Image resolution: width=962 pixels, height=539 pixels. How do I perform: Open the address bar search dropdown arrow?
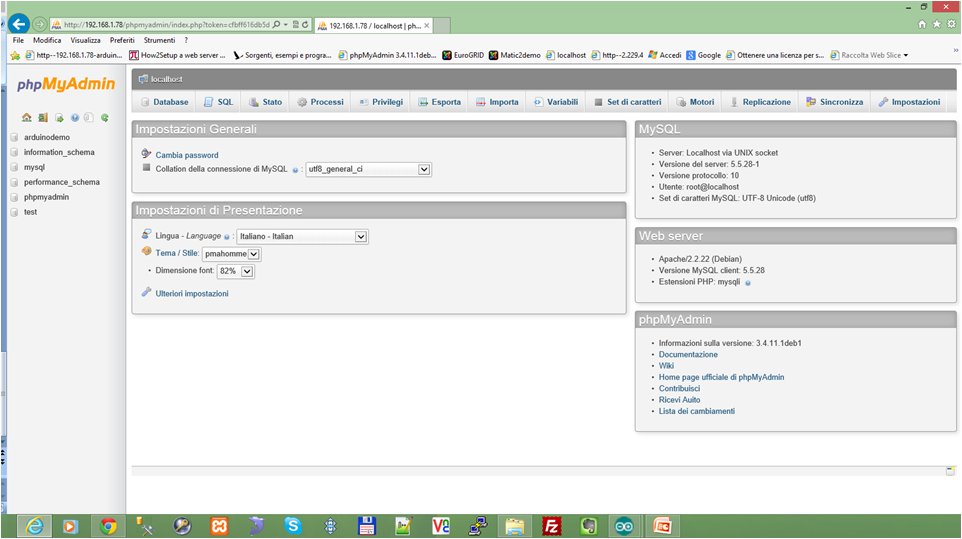click(285, 25)
